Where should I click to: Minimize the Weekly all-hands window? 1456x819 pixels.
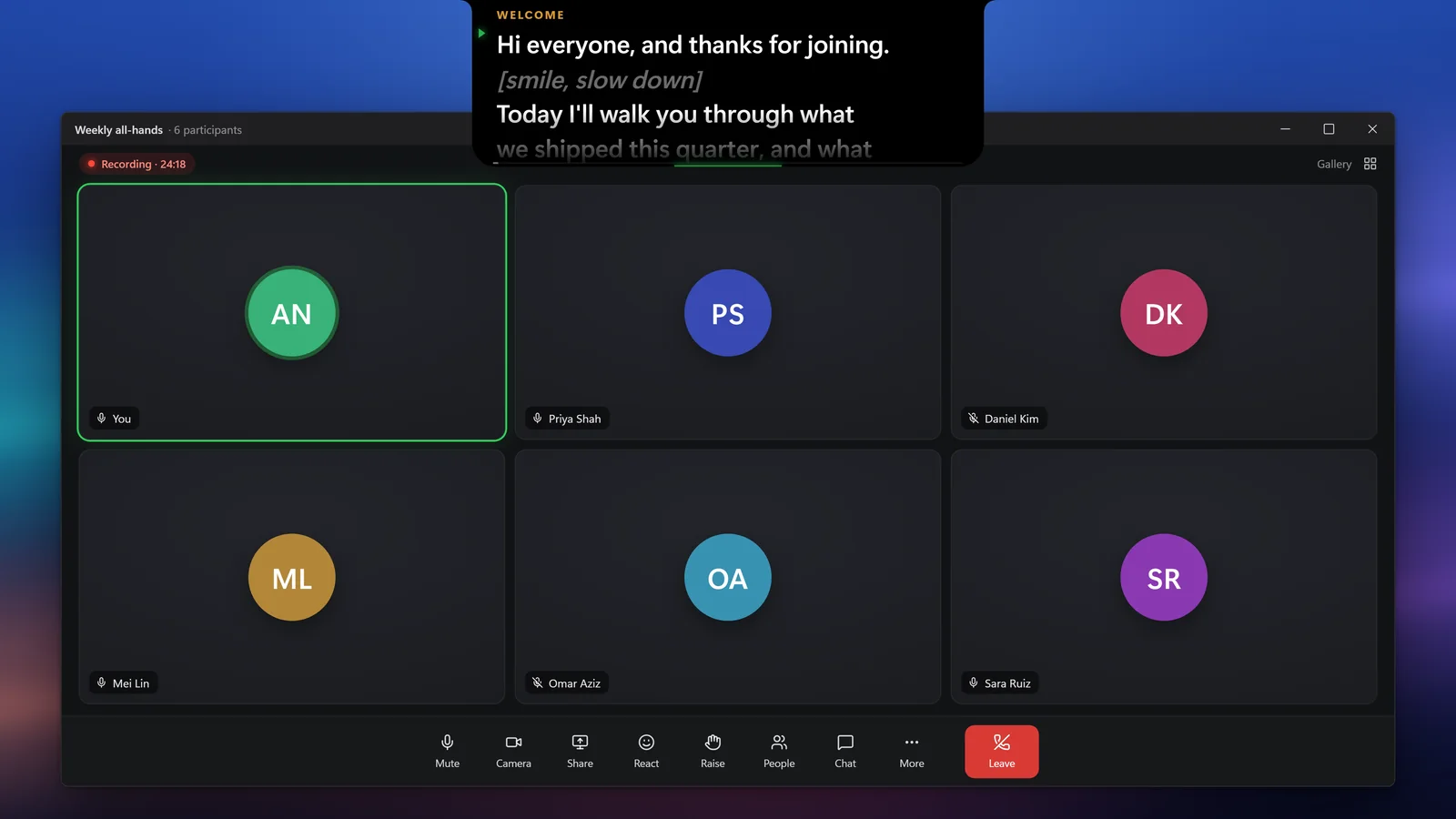(x=1285, y=129)
